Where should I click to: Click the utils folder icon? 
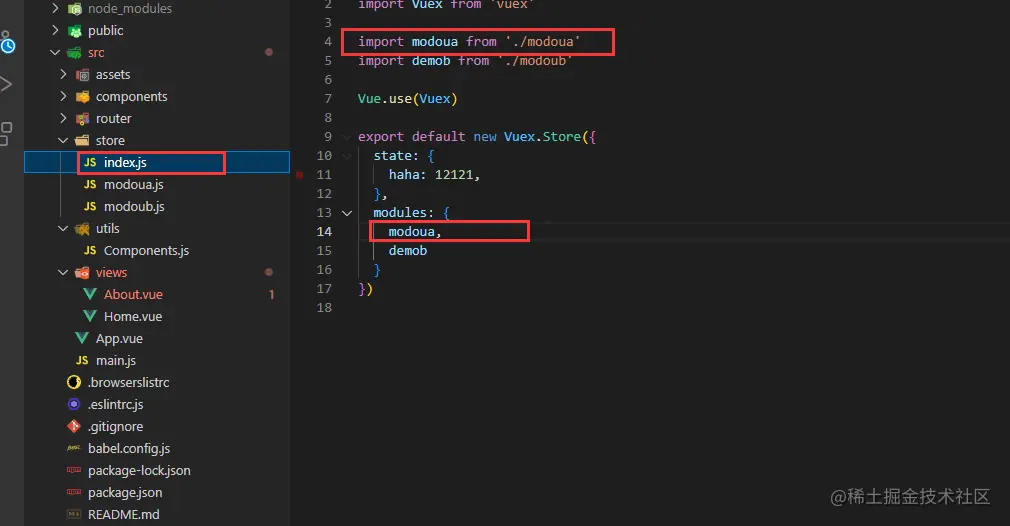pos(82,229)
